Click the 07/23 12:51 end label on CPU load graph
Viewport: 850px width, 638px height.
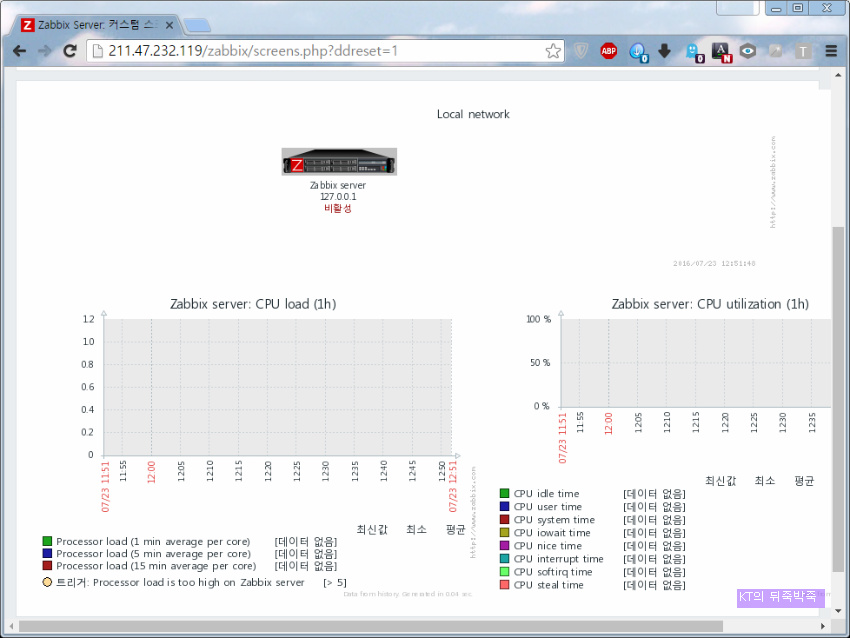pyautogui.click(x=453, y=486)
